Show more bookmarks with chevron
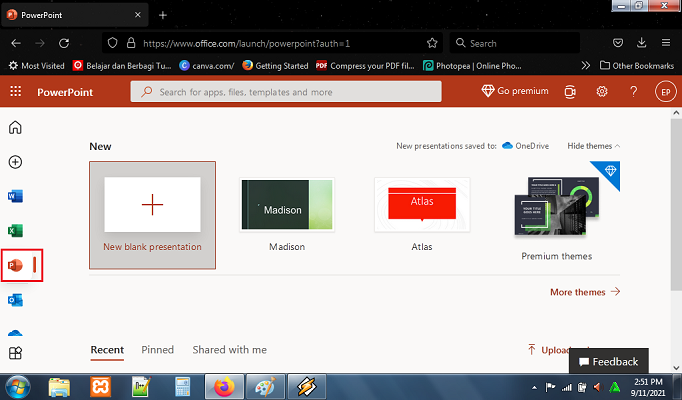Viewport: 682px width, 400px height. click(586, 66)
